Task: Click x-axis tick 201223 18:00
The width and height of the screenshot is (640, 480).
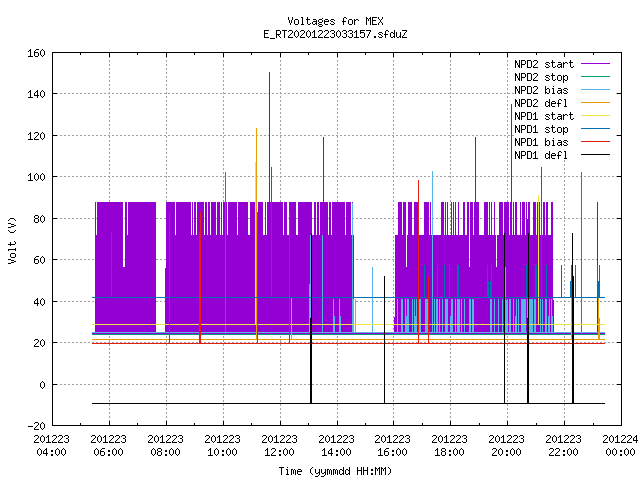Action: click(x=449, y=446)
